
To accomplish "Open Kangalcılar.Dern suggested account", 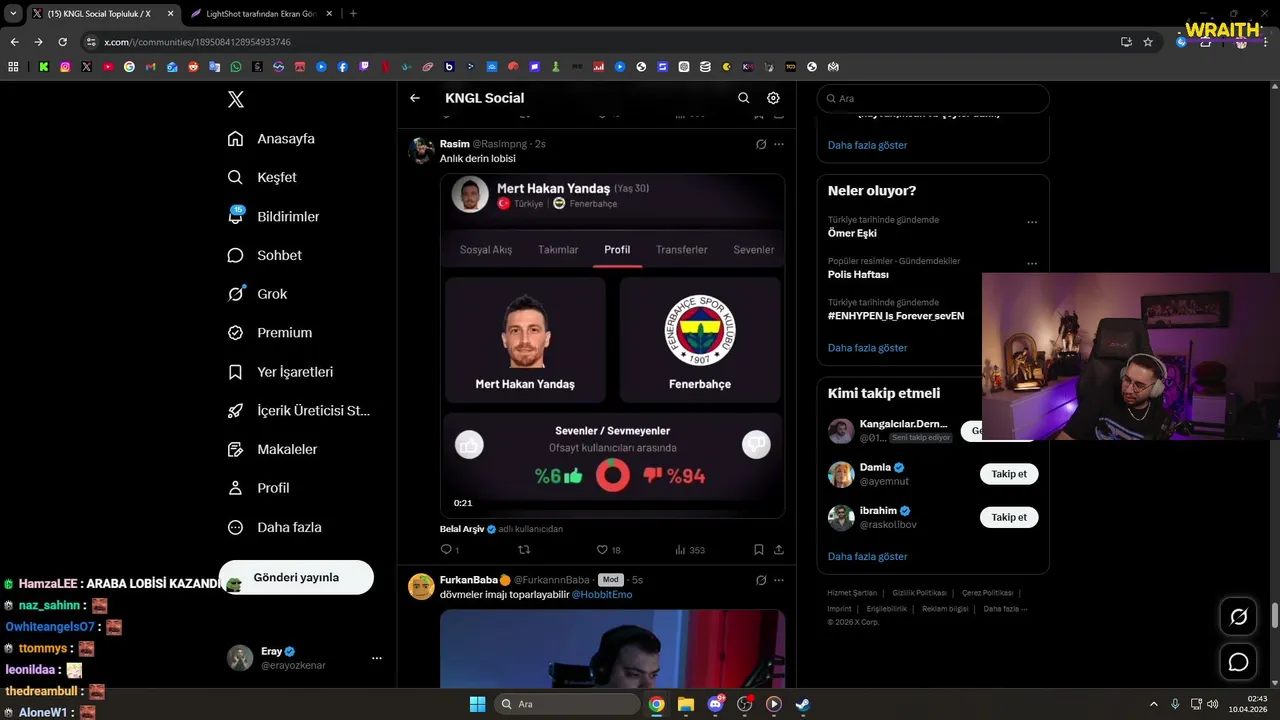I will coord(903,424).
